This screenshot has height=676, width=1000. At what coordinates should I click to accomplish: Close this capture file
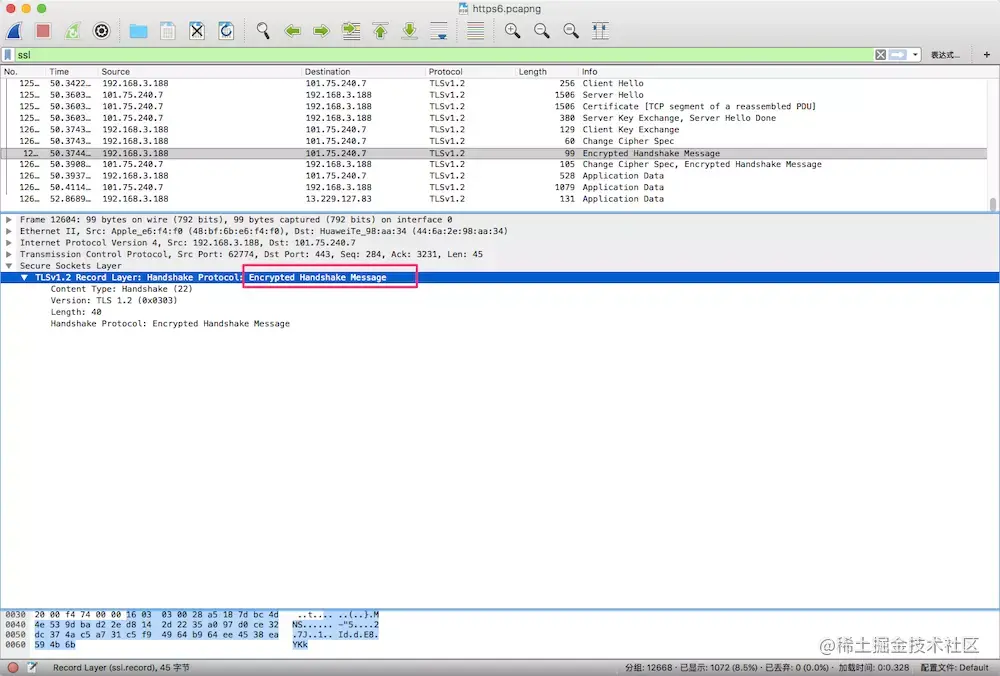197,31
